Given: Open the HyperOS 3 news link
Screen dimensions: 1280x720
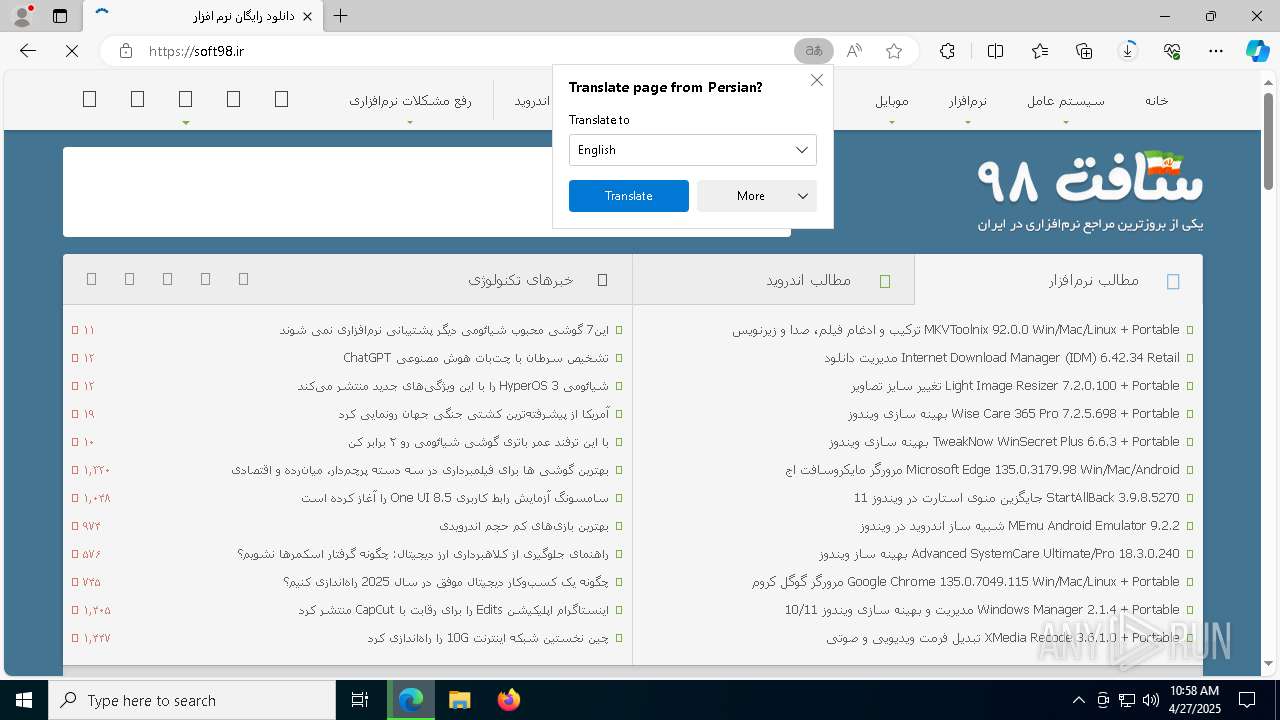Looking at the screenshot, I should tap(452, 386).
